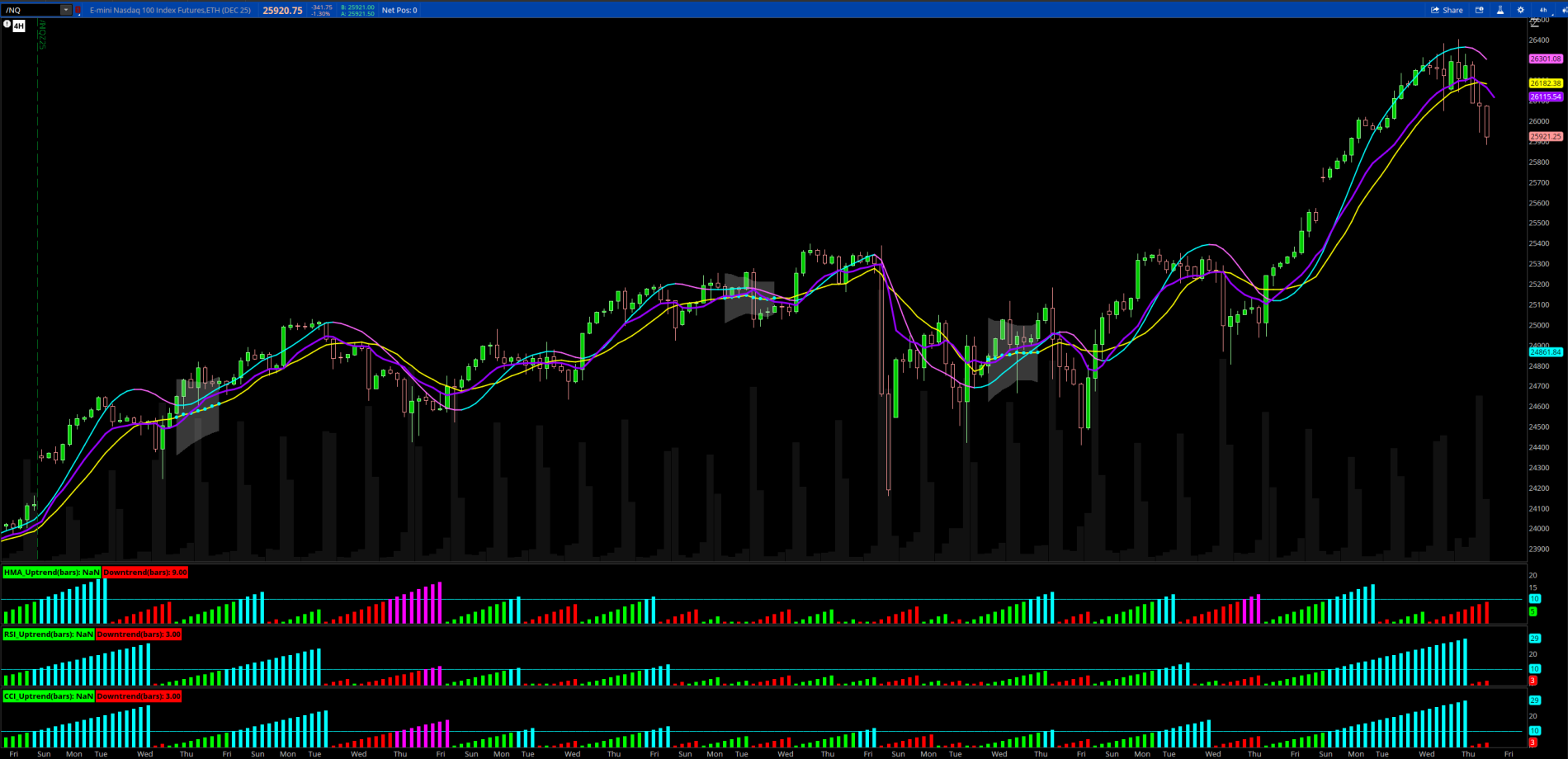Click the yellow 26182.38 price axis bubble
Image resolution: width=1568 pixels, height=759 pixels.
[1545, 83]
